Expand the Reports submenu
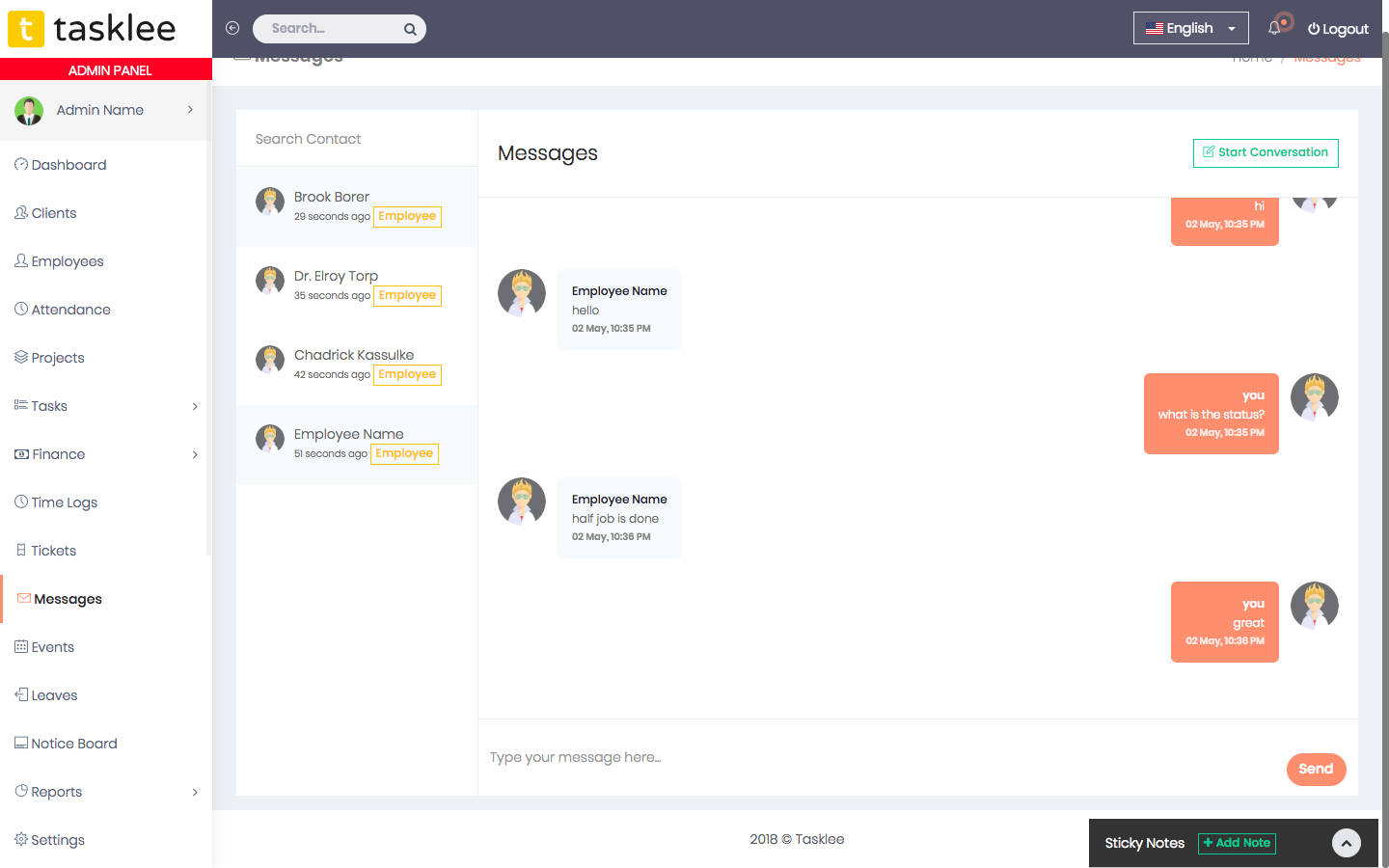This screenshot has width=1389, height=868. [x=195, y=792]
